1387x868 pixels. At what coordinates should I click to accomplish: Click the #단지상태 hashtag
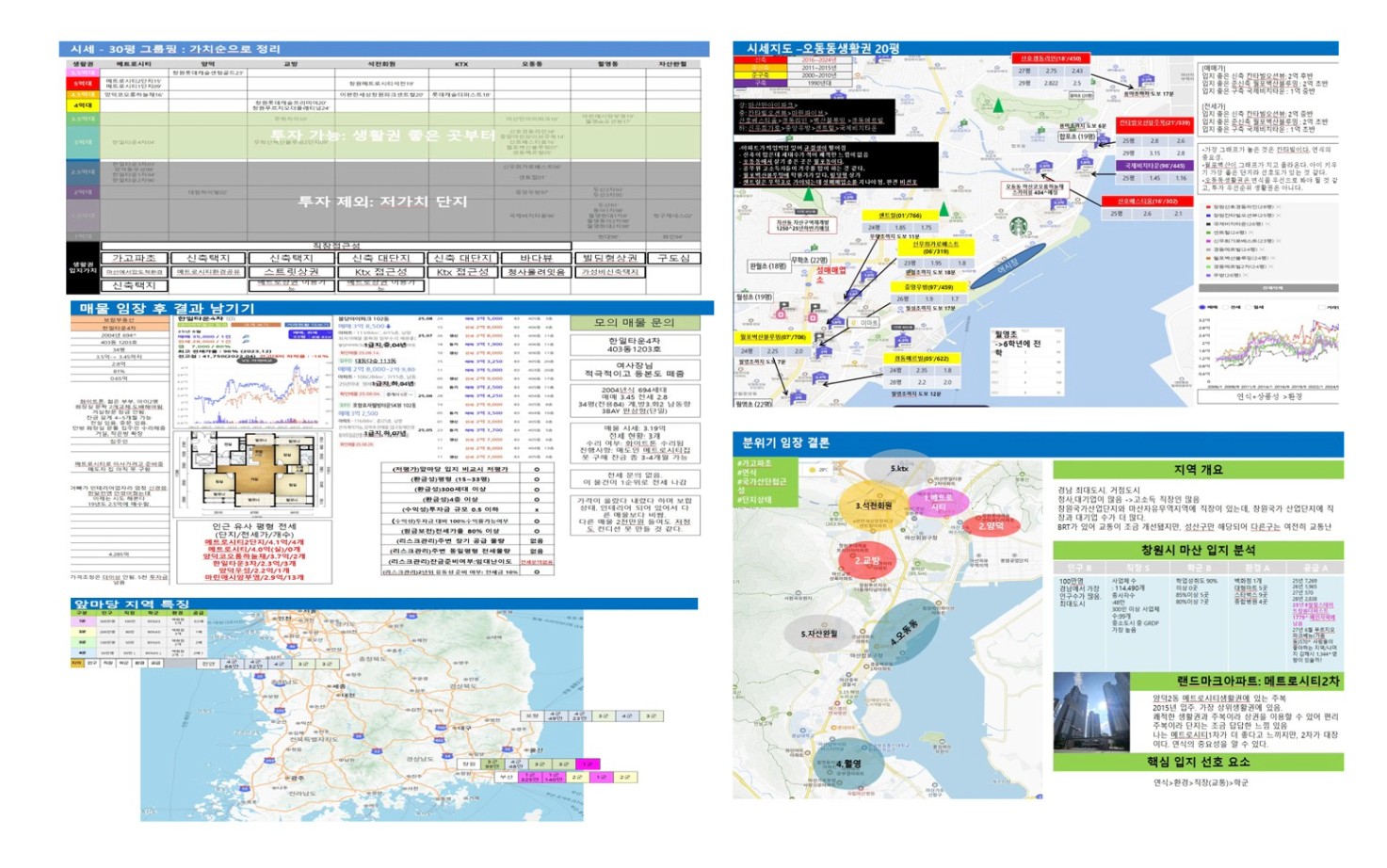[754, 500]
